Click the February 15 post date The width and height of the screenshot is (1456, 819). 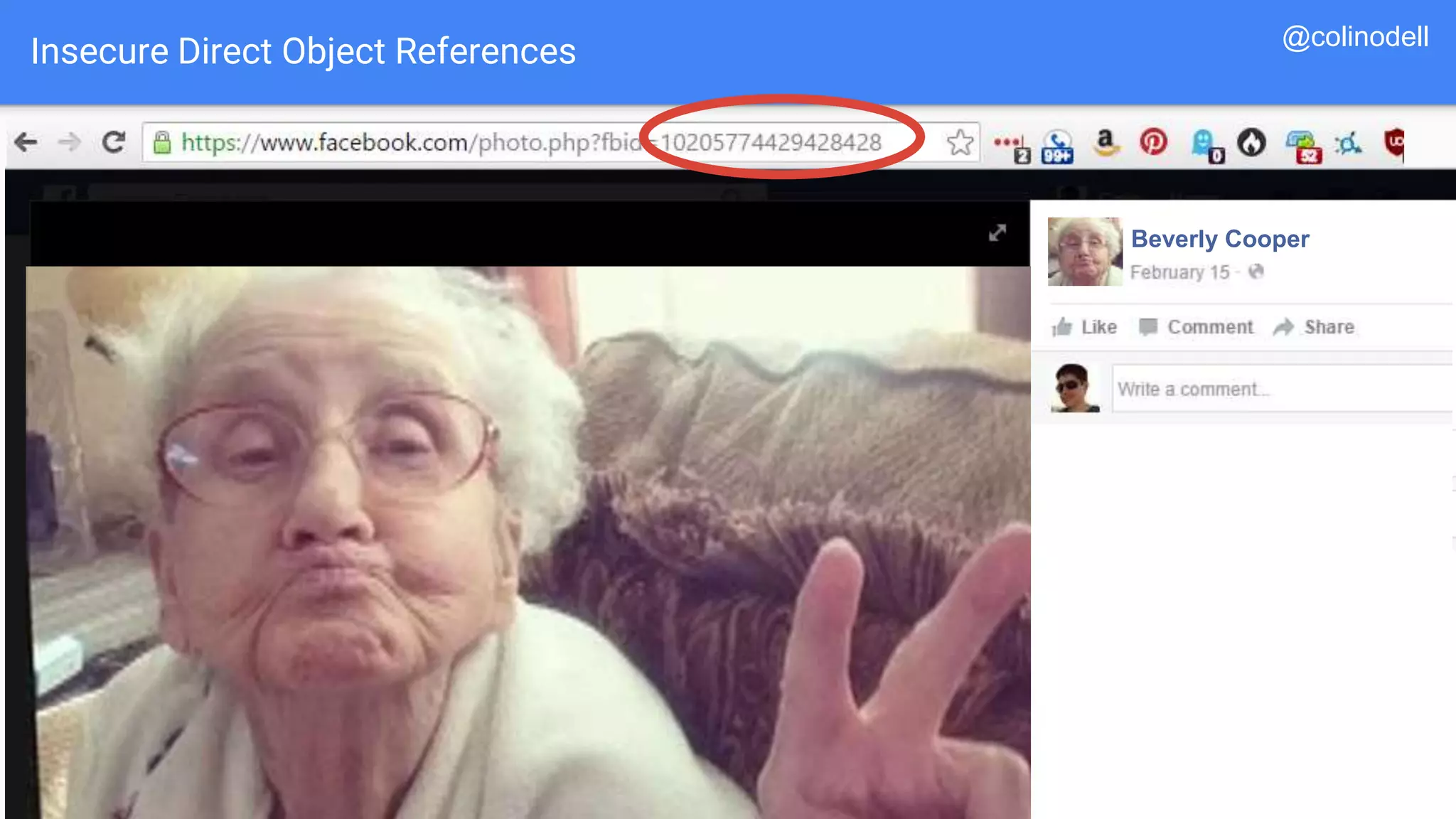point(1179,272)
